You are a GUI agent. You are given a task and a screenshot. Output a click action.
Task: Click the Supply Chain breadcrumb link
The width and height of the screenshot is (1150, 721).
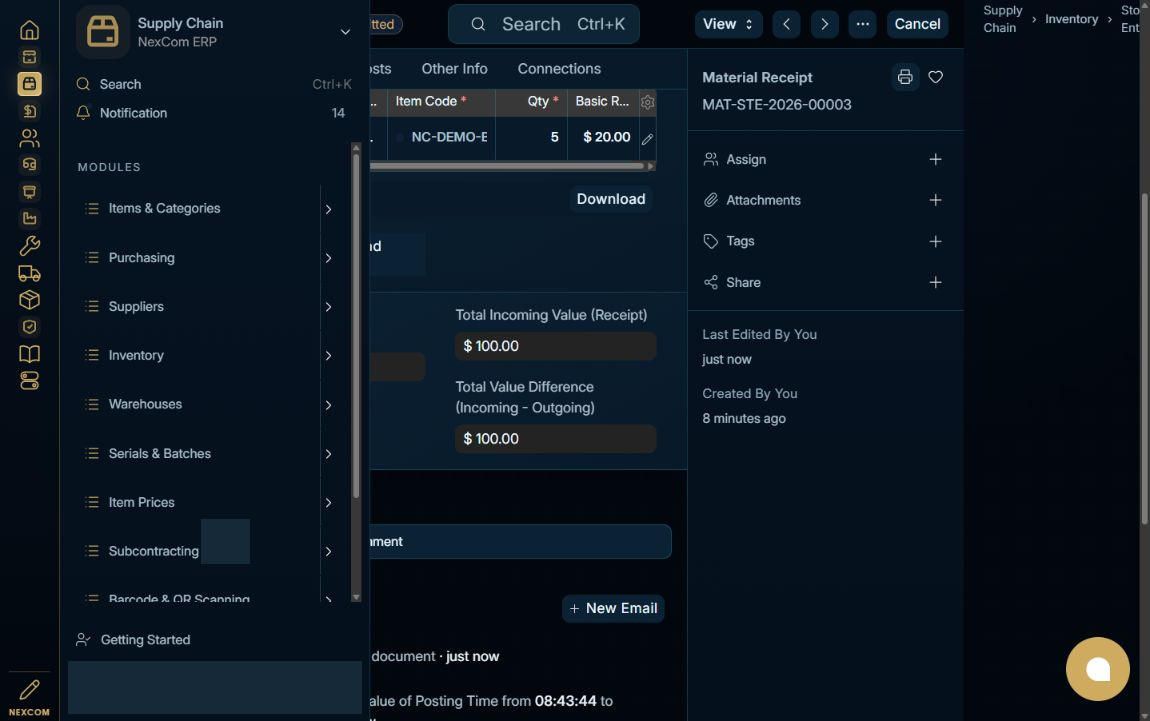1002,19
